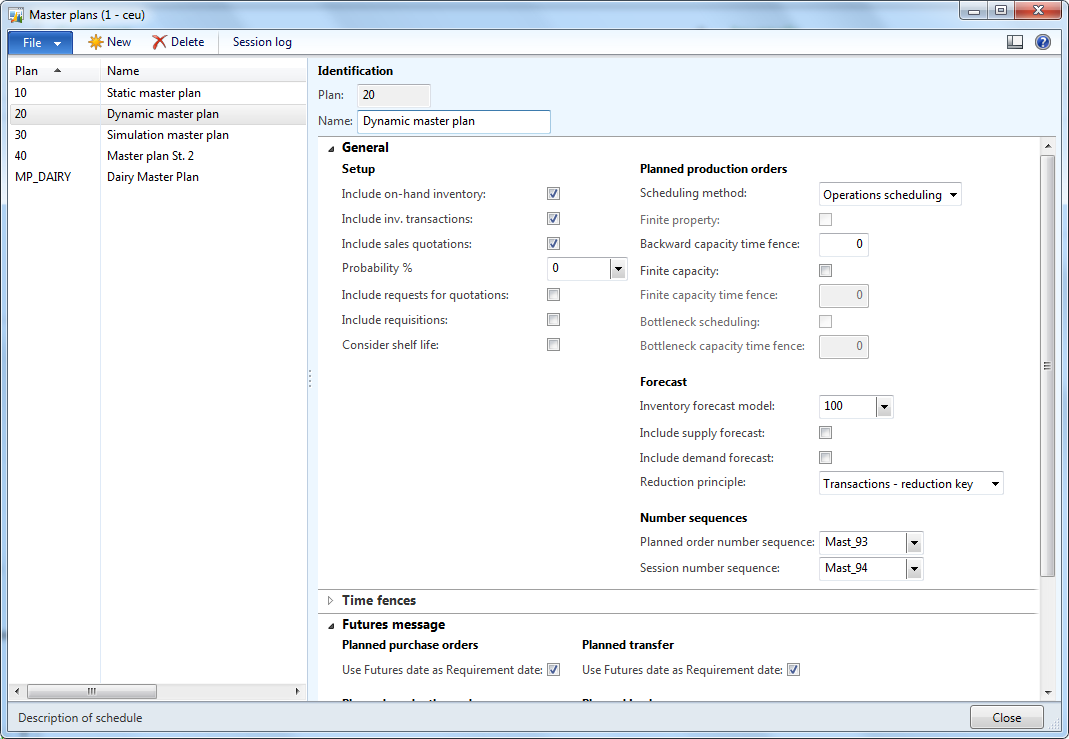Open the File menu
This screenshot has width=1069, height=739.
pos(36,42)
